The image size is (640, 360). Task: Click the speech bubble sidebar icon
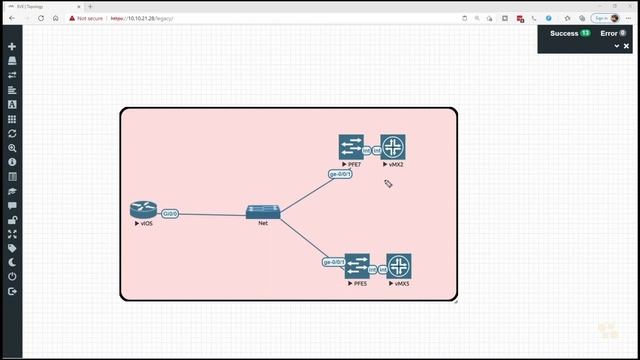(12, 205)
